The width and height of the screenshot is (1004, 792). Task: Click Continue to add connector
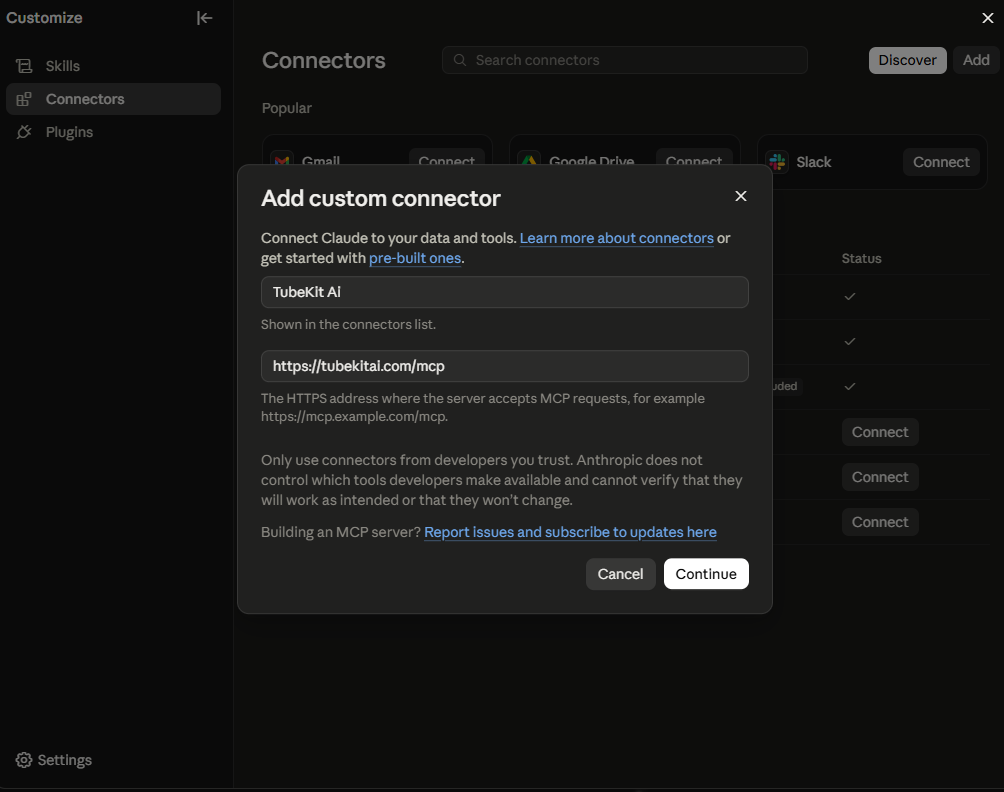tap(706, 574)
